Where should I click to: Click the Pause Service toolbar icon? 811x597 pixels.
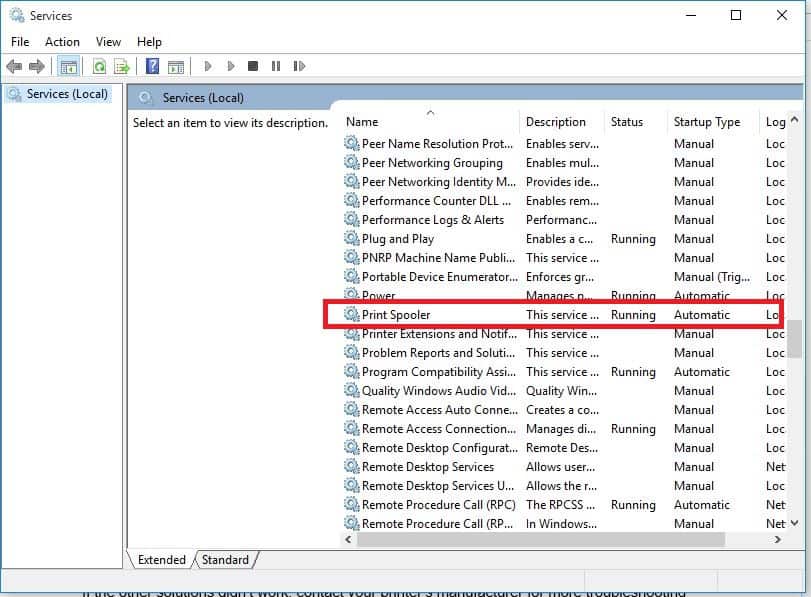pos(275,67)
